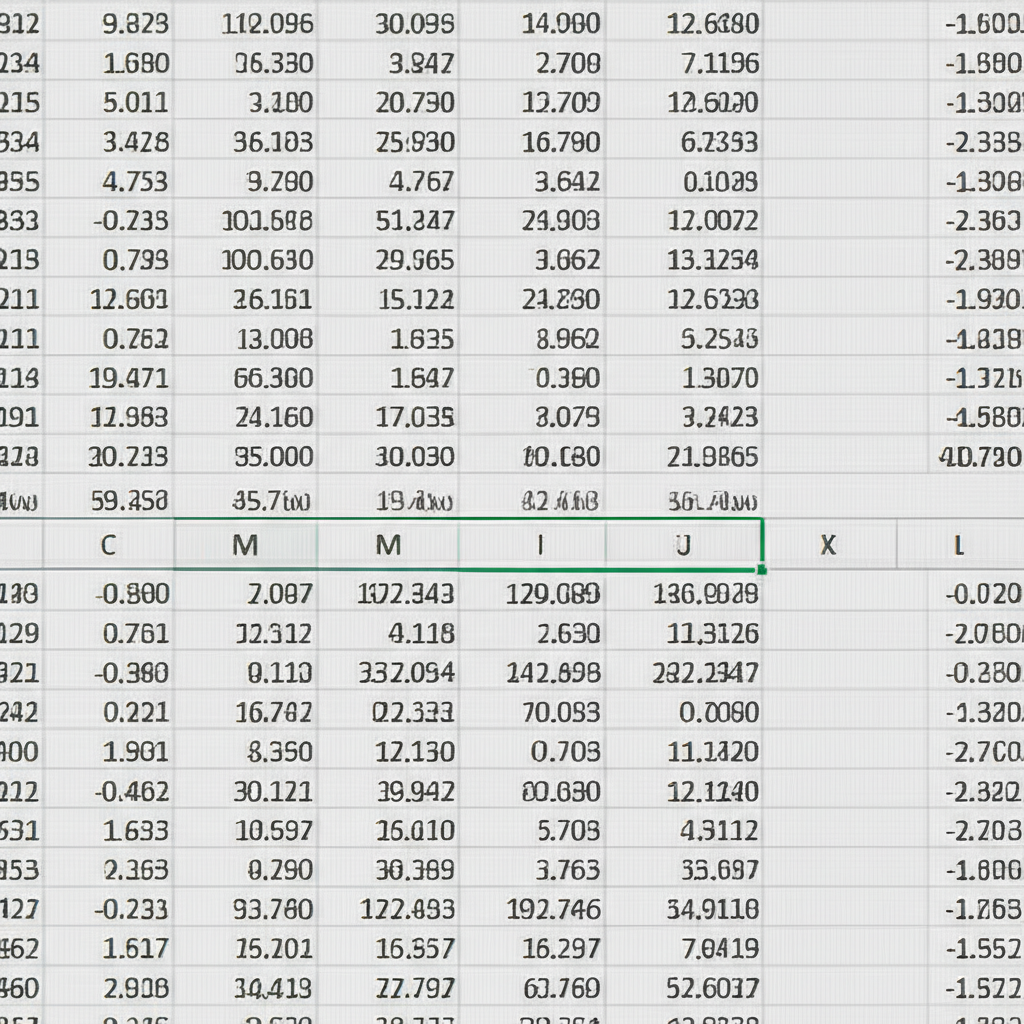Click the cell containing 14.000

pyautogui.click(x=532, y=24)
